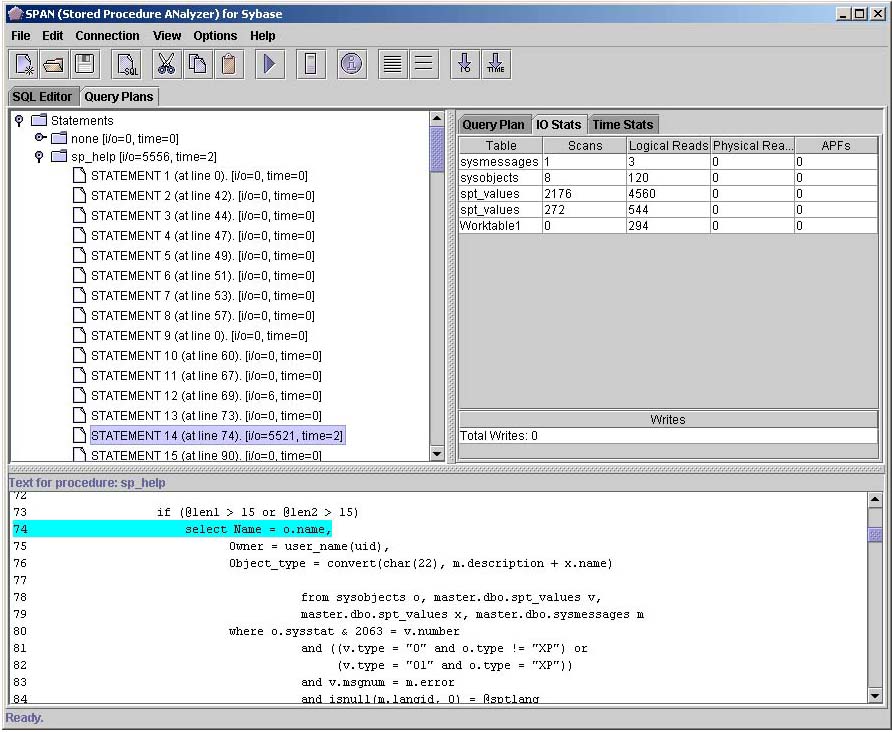Click the SQL document toolbar icon
Viewport: 892px width, 732px height.
click(x=127, y=64)
